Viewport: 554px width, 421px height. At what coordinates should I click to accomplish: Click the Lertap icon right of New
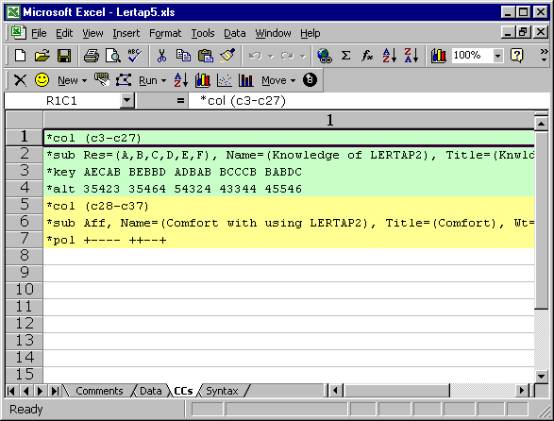(102, 80)
